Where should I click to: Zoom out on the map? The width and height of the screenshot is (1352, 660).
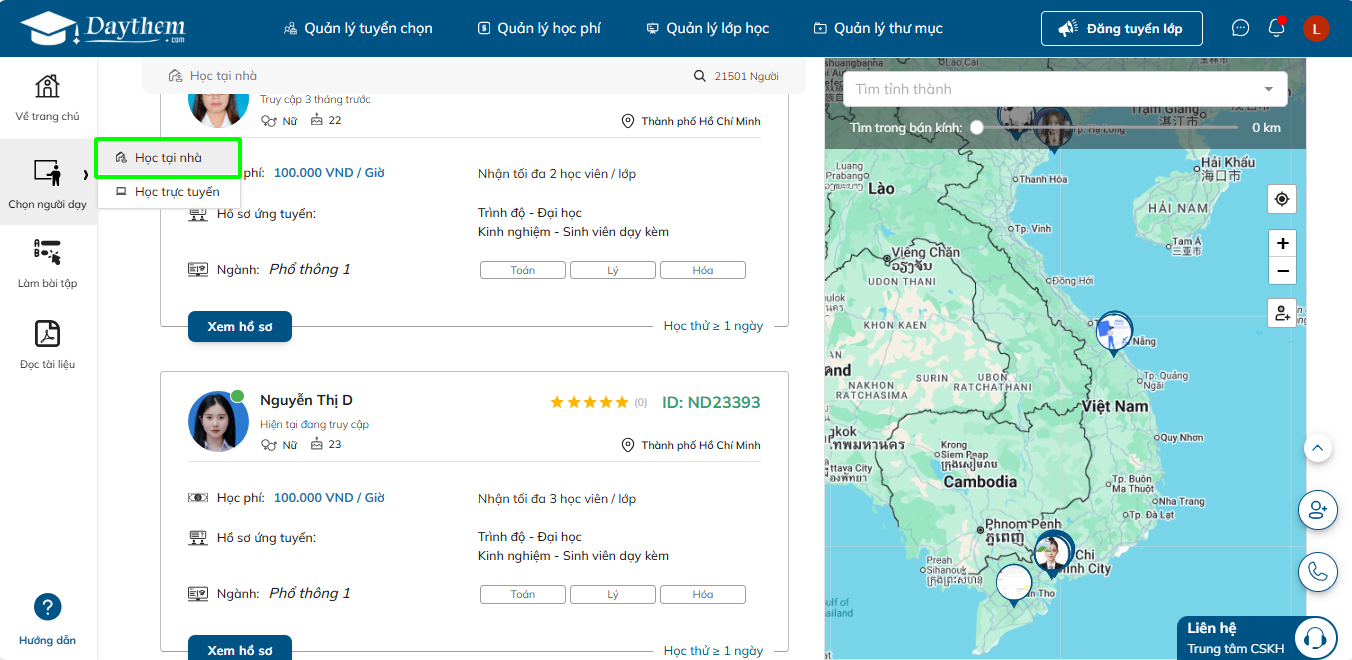pyautogui.click(x=1281, y=271)
